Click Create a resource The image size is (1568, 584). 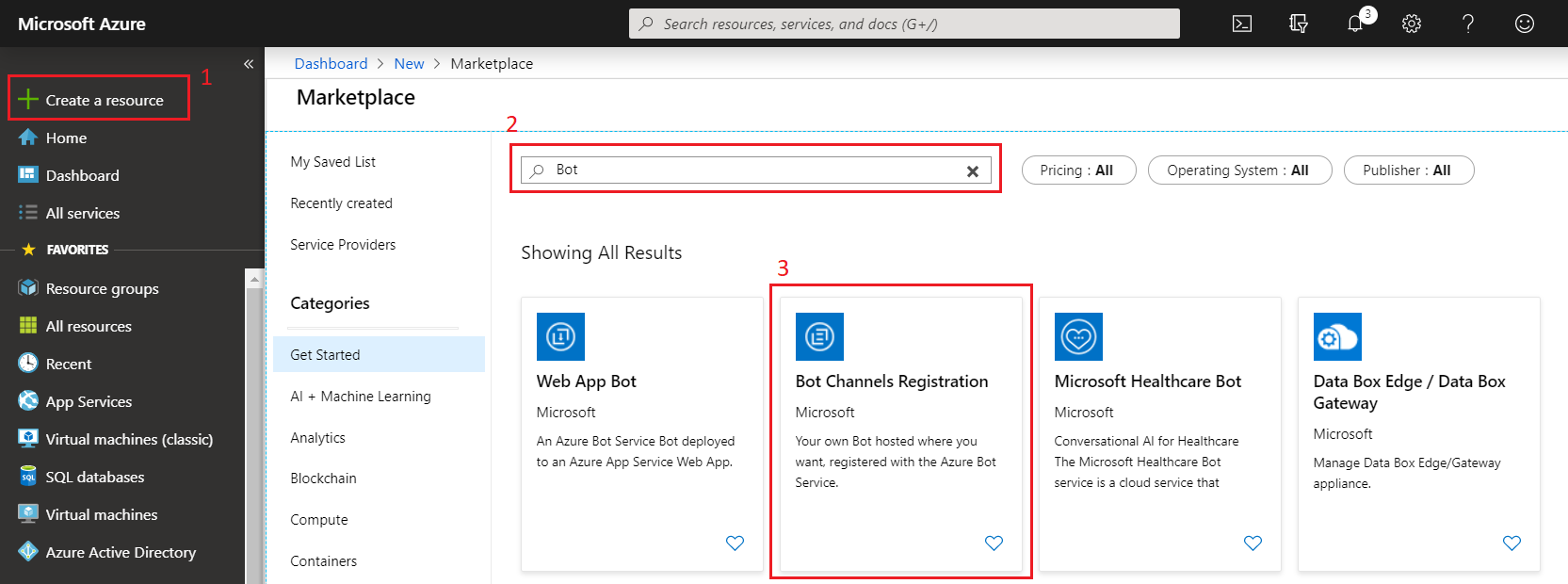pyautogui.click(x=104, y=100)
